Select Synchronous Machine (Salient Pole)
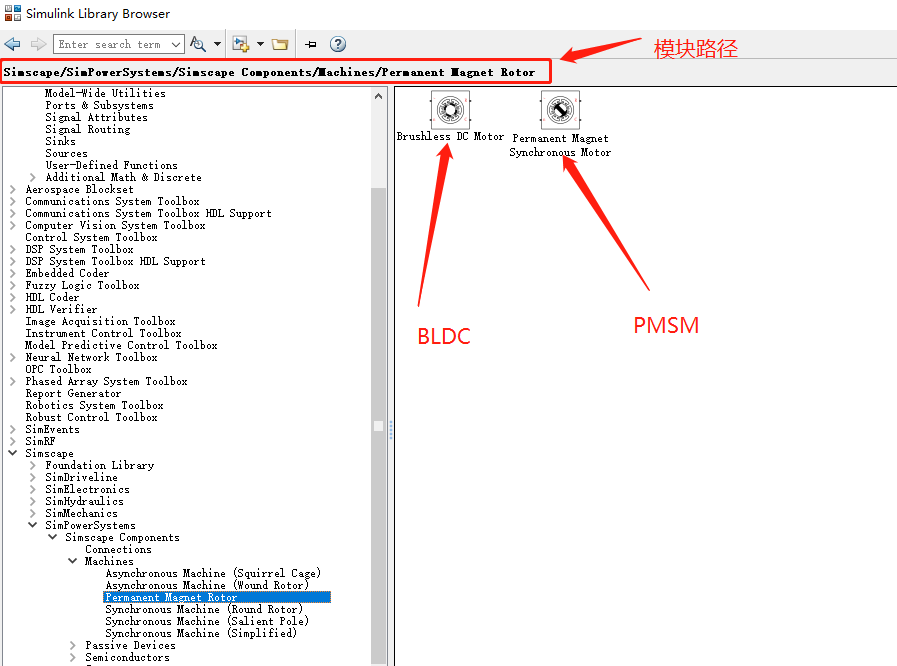The image size is (897, 666). (207, 621)
